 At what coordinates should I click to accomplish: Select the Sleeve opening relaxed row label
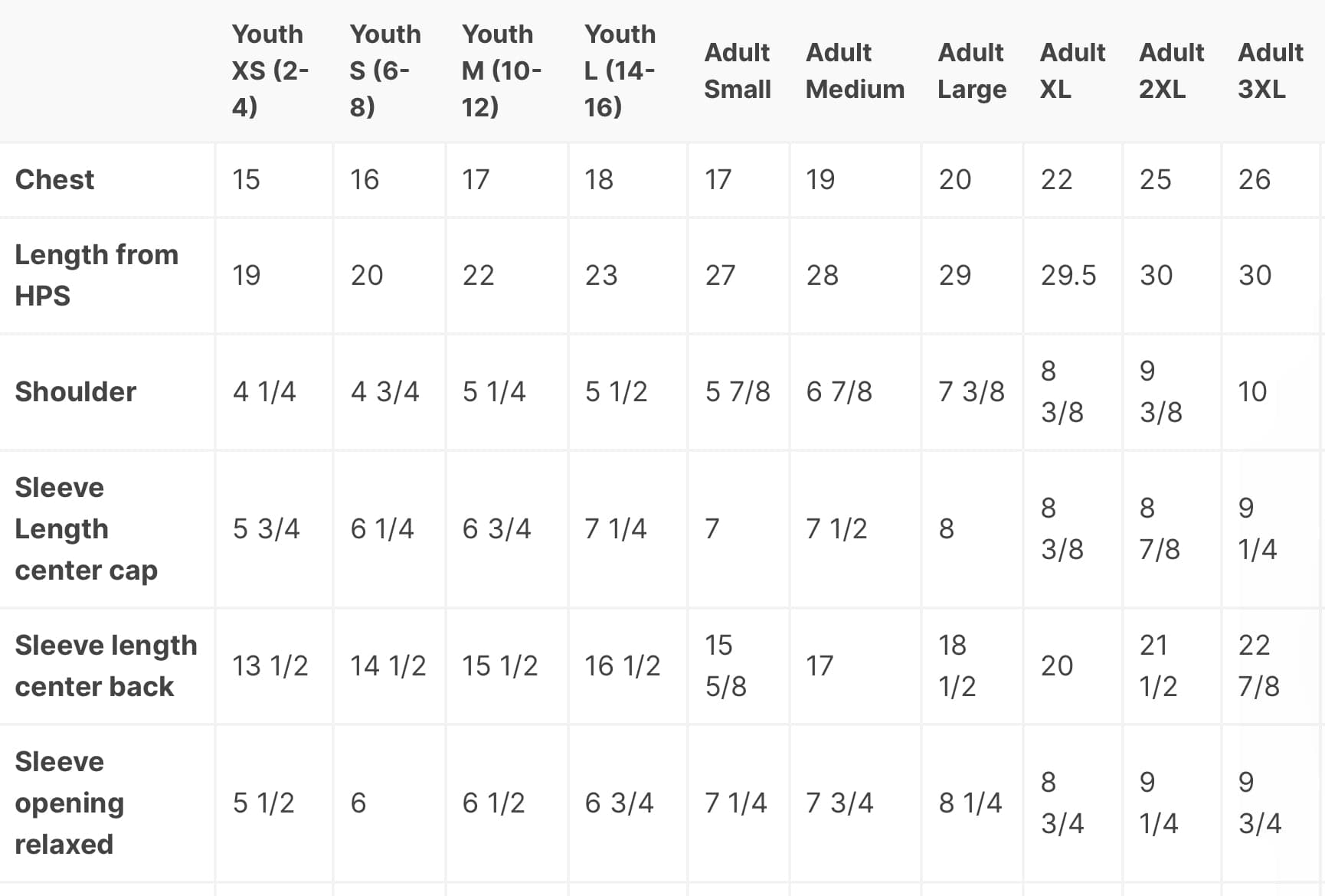(69, 803)
